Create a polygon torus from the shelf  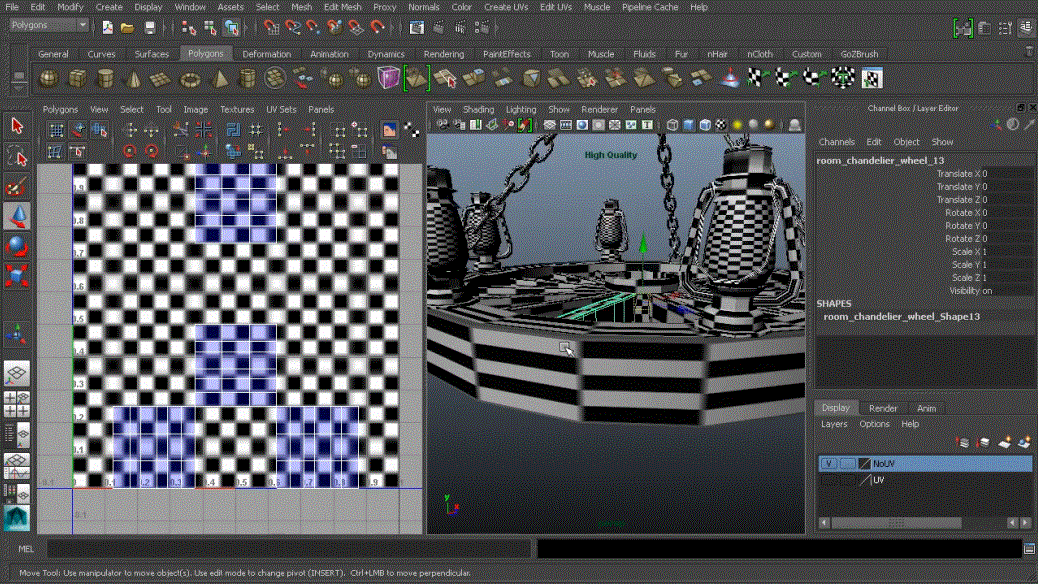191,79
